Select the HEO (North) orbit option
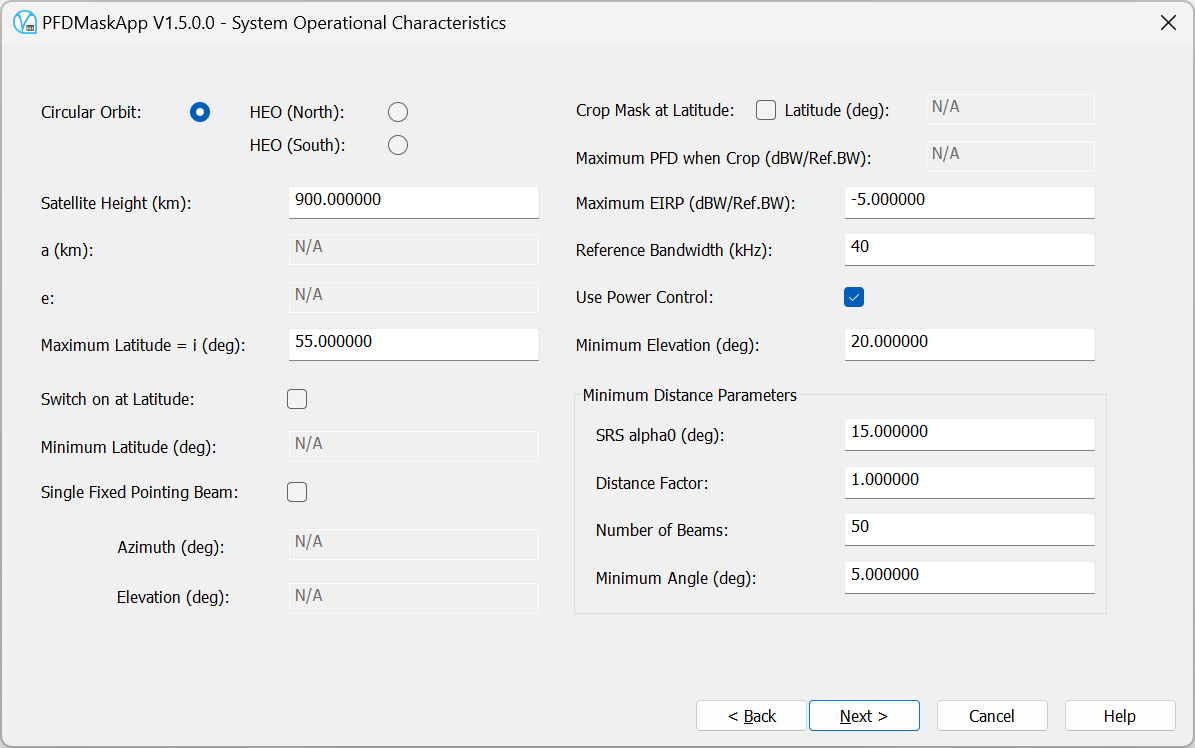 (x=397, y=112)
